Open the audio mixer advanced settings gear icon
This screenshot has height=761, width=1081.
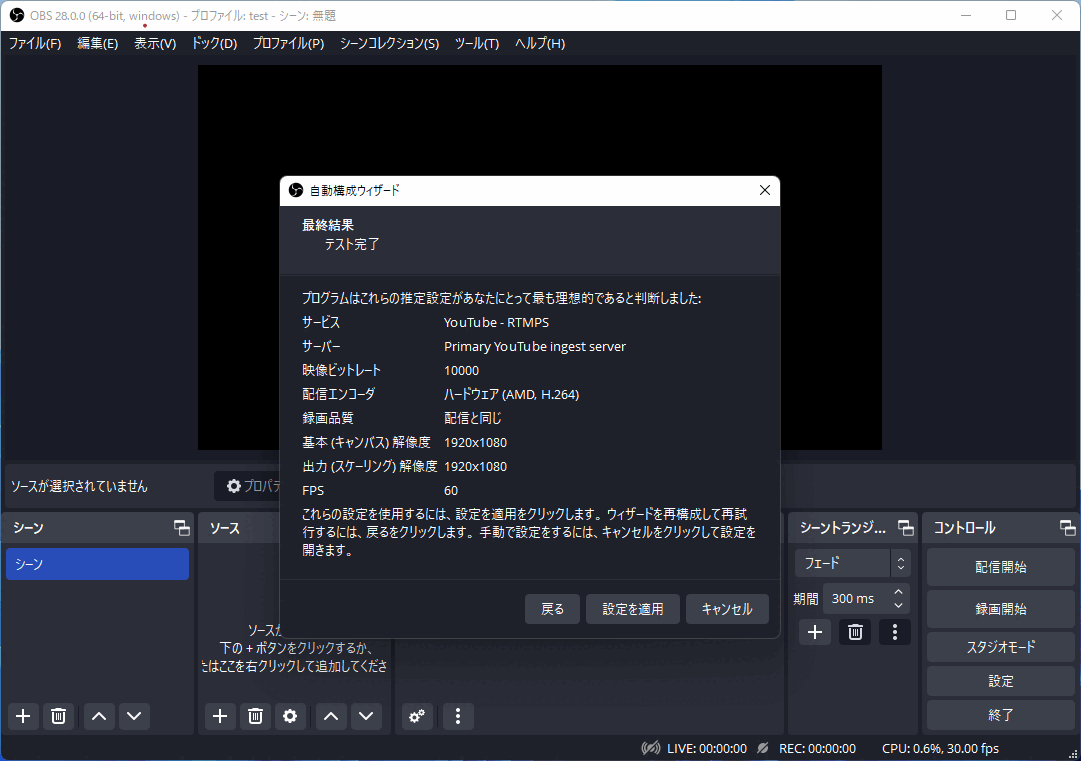pos(417,716)
